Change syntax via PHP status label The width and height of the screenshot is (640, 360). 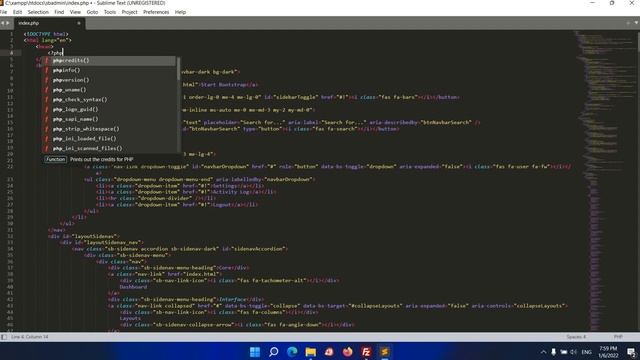point(618,337)
